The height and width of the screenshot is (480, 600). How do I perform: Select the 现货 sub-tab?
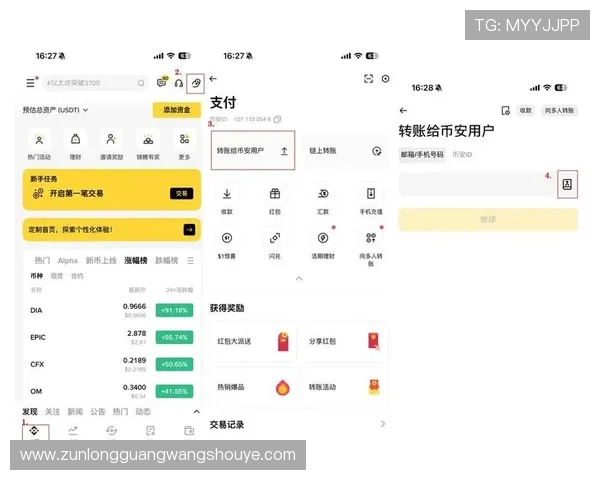57,276
